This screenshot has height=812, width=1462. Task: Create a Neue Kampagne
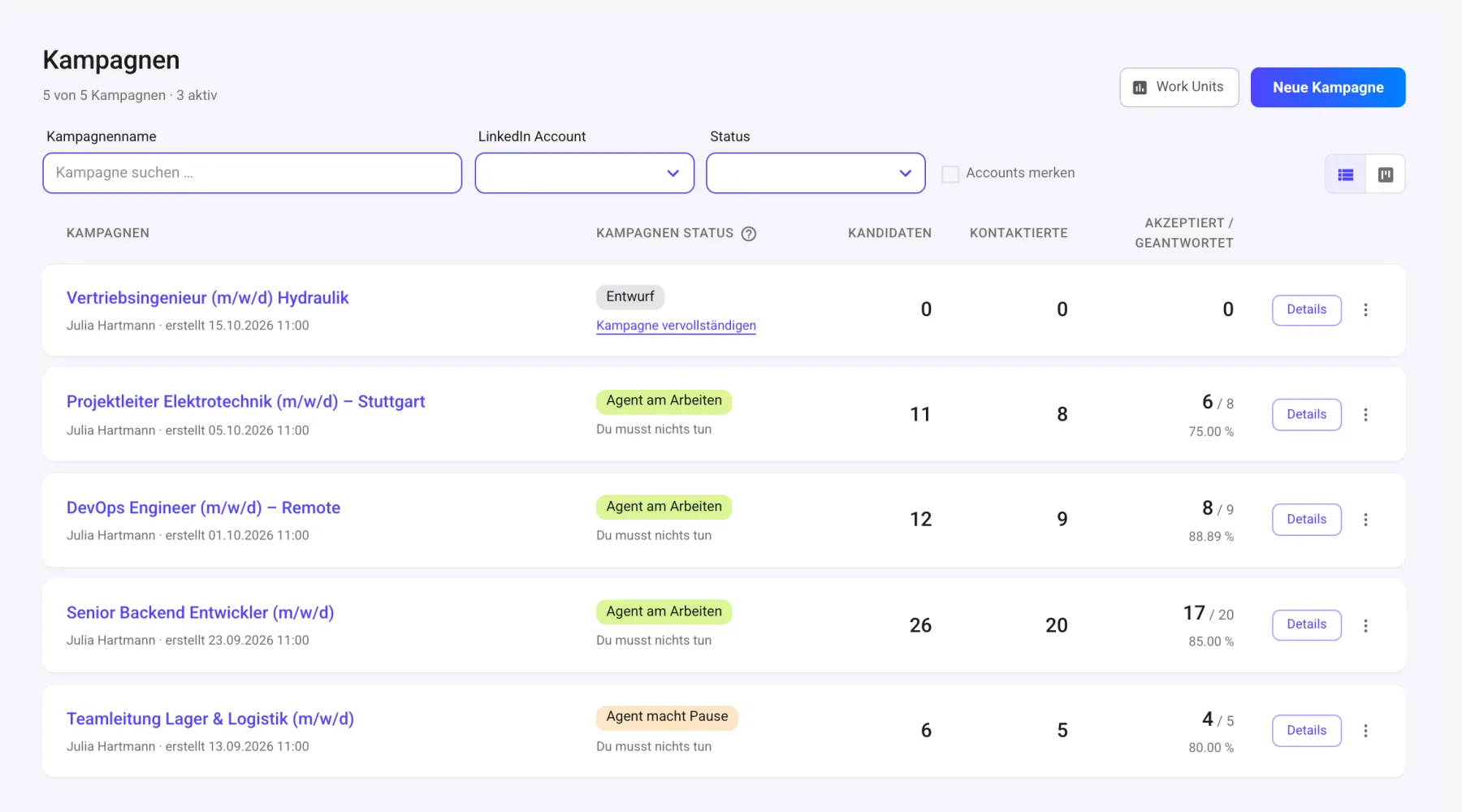(1328, 87)
